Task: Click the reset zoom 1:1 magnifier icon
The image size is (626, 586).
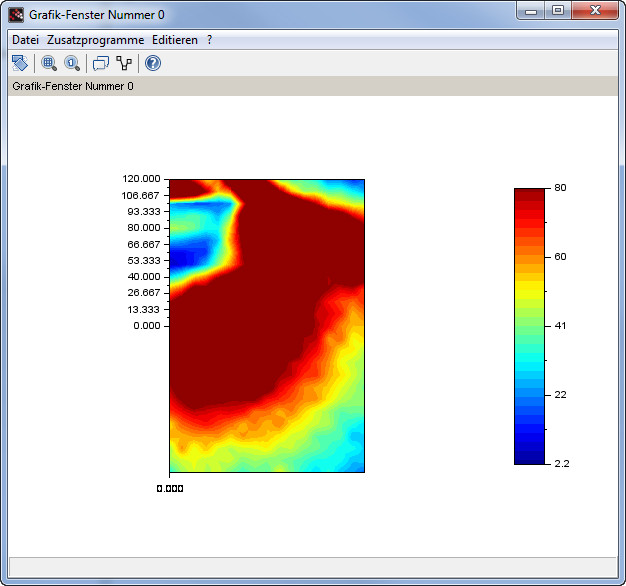Action: tap(72, 63)
